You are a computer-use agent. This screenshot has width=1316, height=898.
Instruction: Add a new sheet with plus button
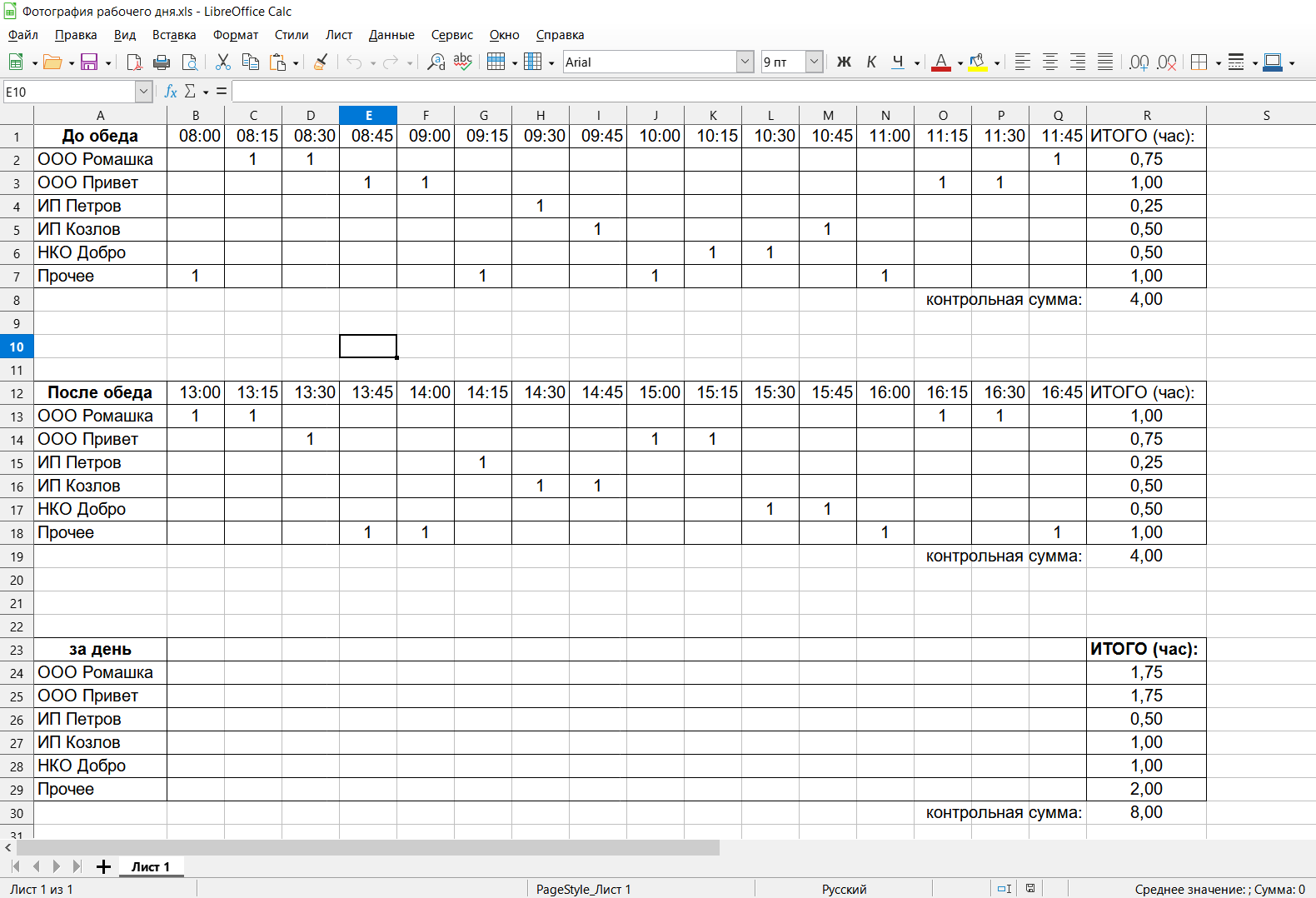tap(103, 867)
